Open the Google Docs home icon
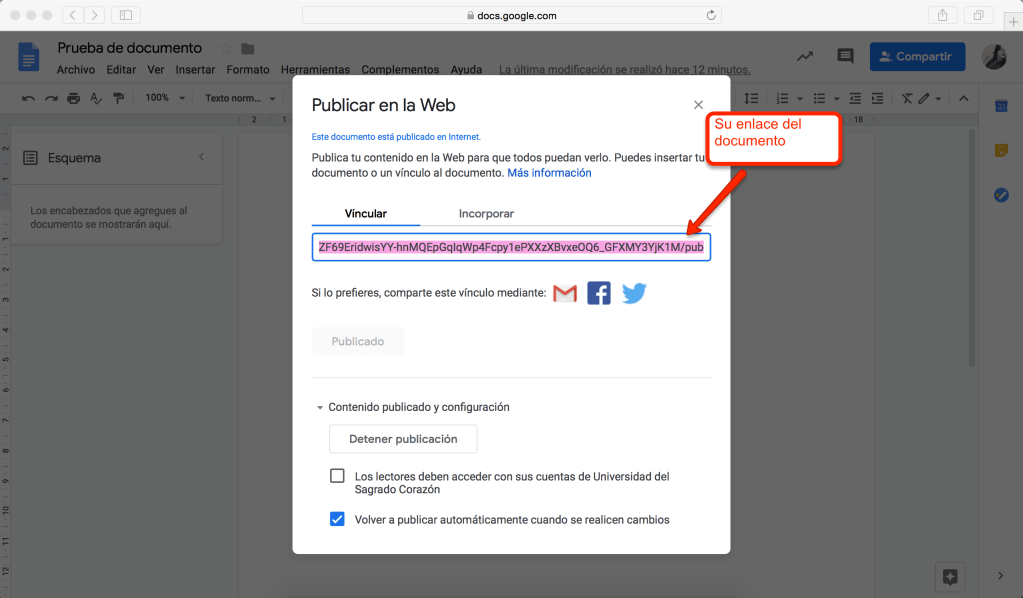Screen dimensions: 1023x598 pos(29,57)
